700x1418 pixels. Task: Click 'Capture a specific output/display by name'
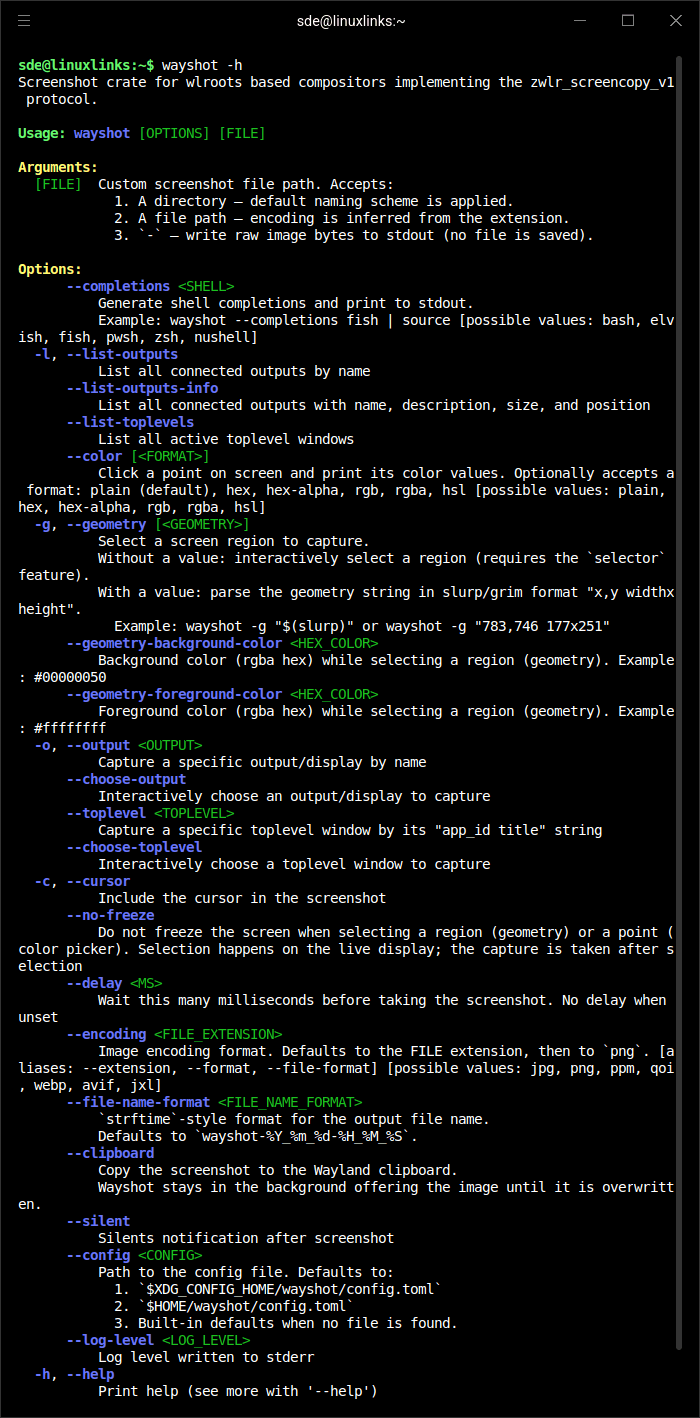[262, 762]
